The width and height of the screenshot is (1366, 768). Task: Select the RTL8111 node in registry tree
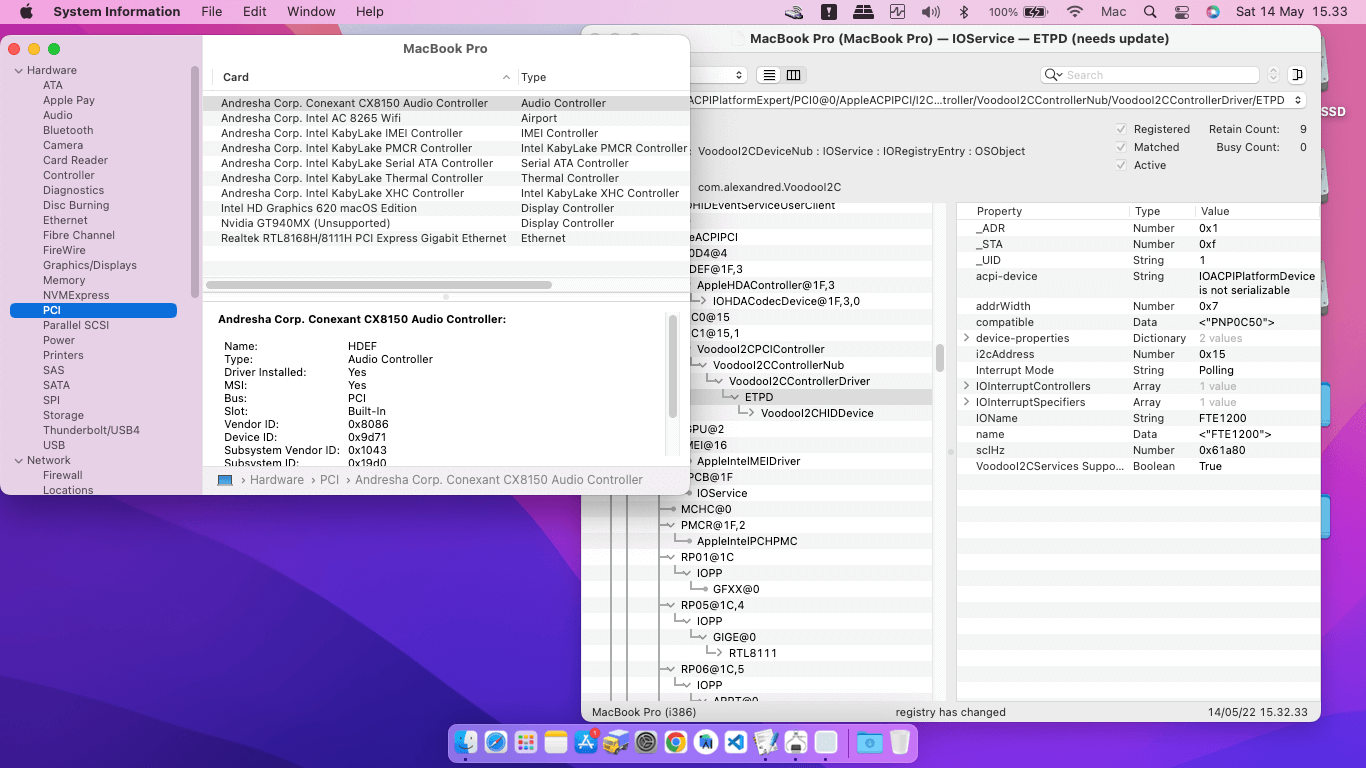(753, 653)
